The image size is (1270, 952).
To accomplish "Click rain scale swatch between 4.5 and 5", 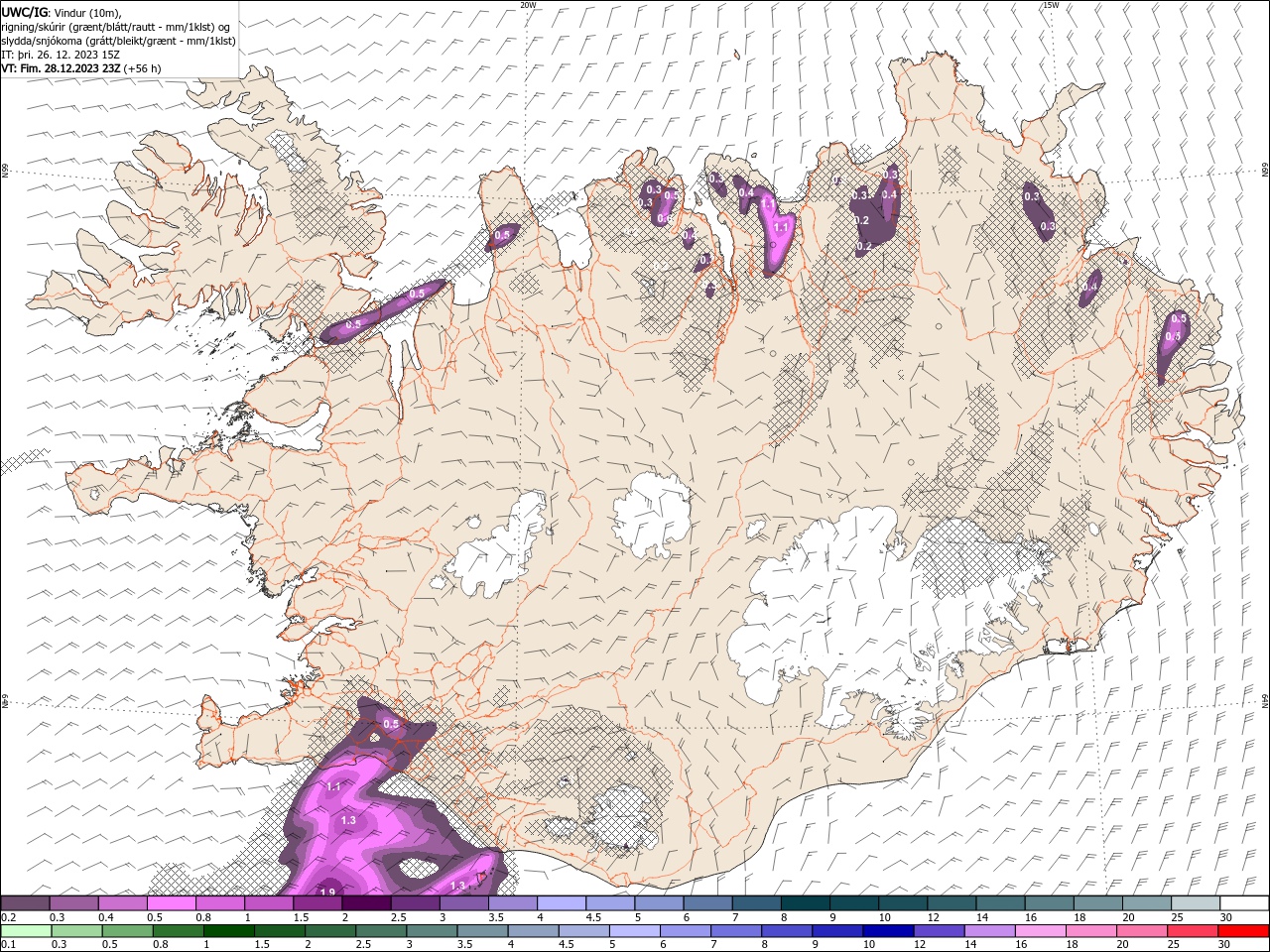I will (586, 931).
